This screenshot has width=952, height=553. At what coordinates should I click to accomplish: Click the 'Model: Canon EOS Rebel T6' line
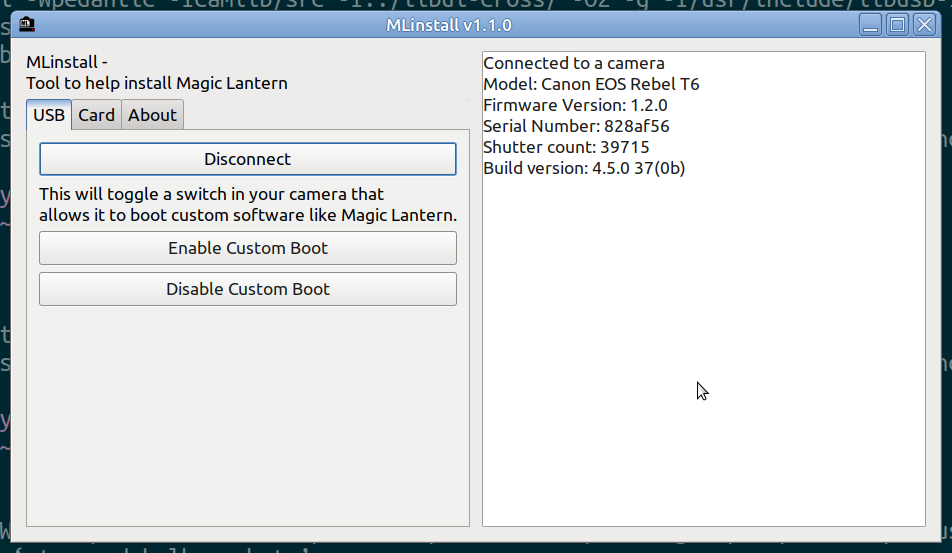(591, 84)
